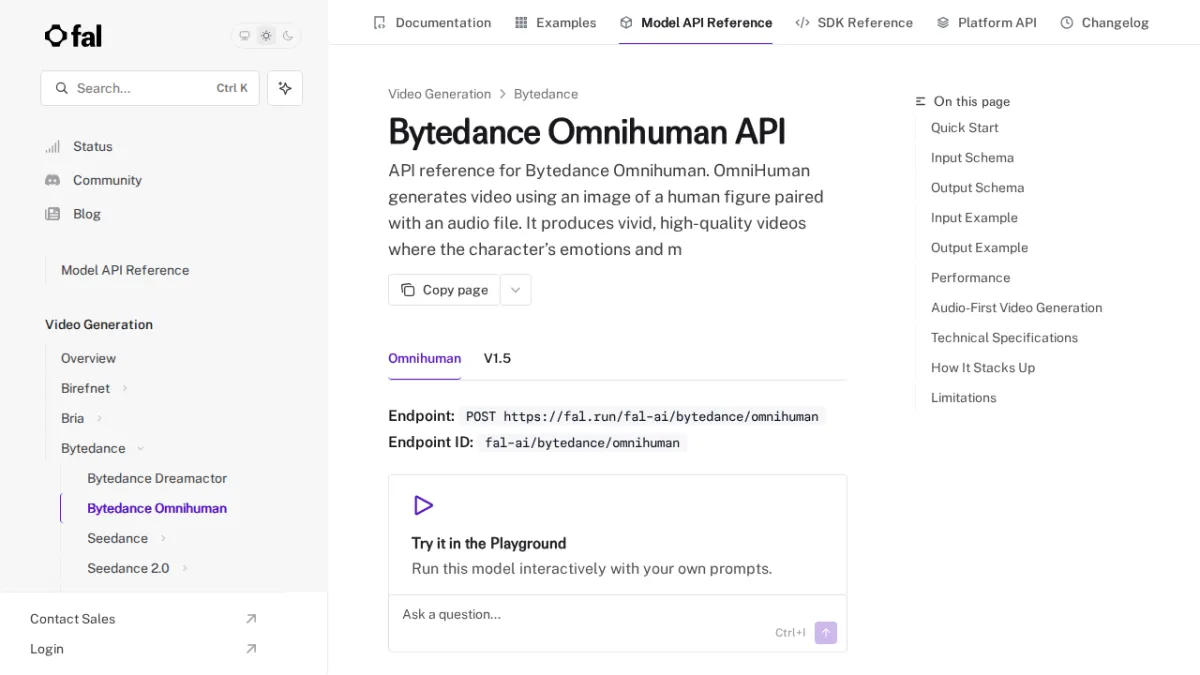This screenshot has height=675, width=1200.
Task: Jump to Quick Start section
Action: [x=965, y=128]
